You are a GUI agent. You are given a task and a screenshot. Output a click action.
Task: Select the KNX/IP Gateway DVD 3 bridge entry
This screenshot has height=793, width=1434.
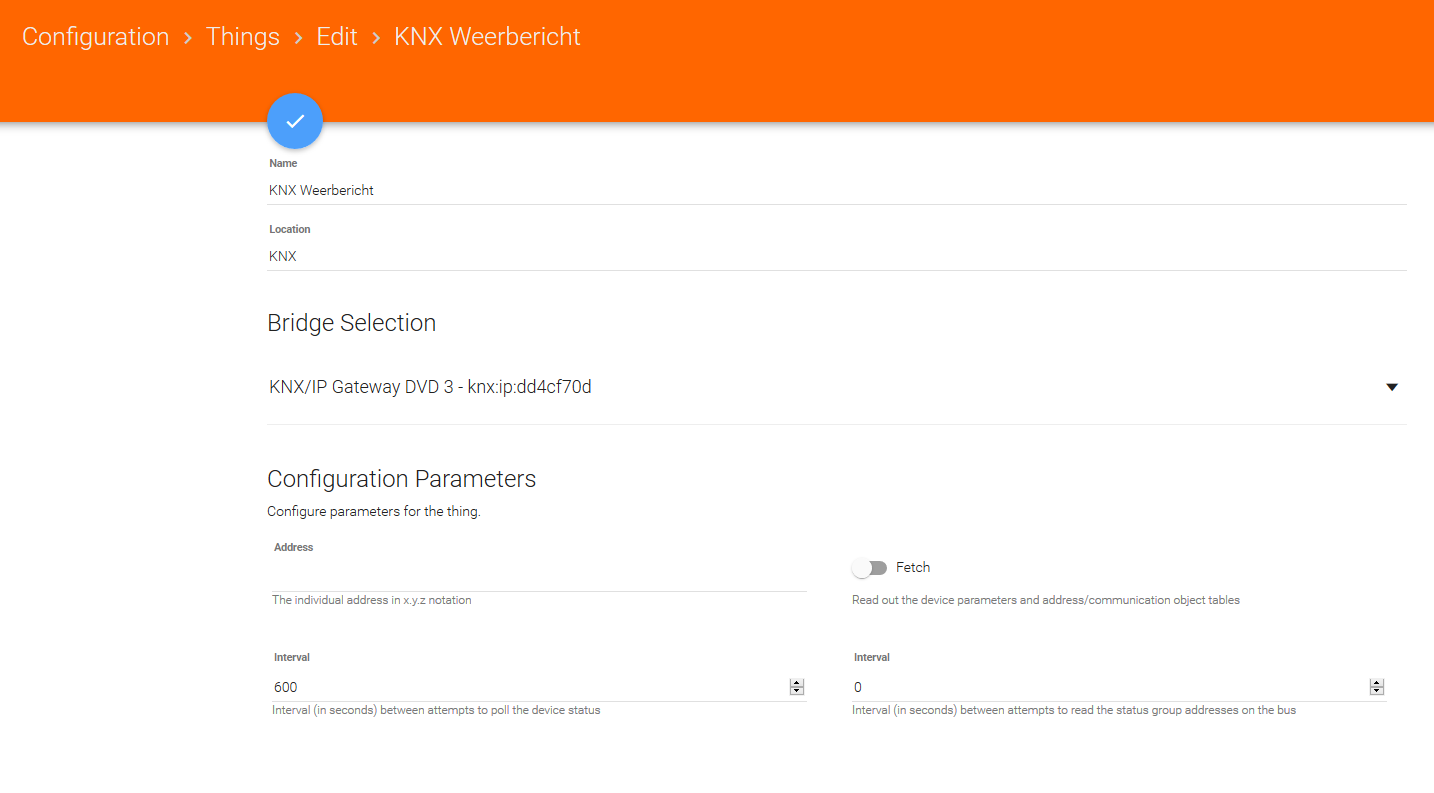click(x=430, y=387)
